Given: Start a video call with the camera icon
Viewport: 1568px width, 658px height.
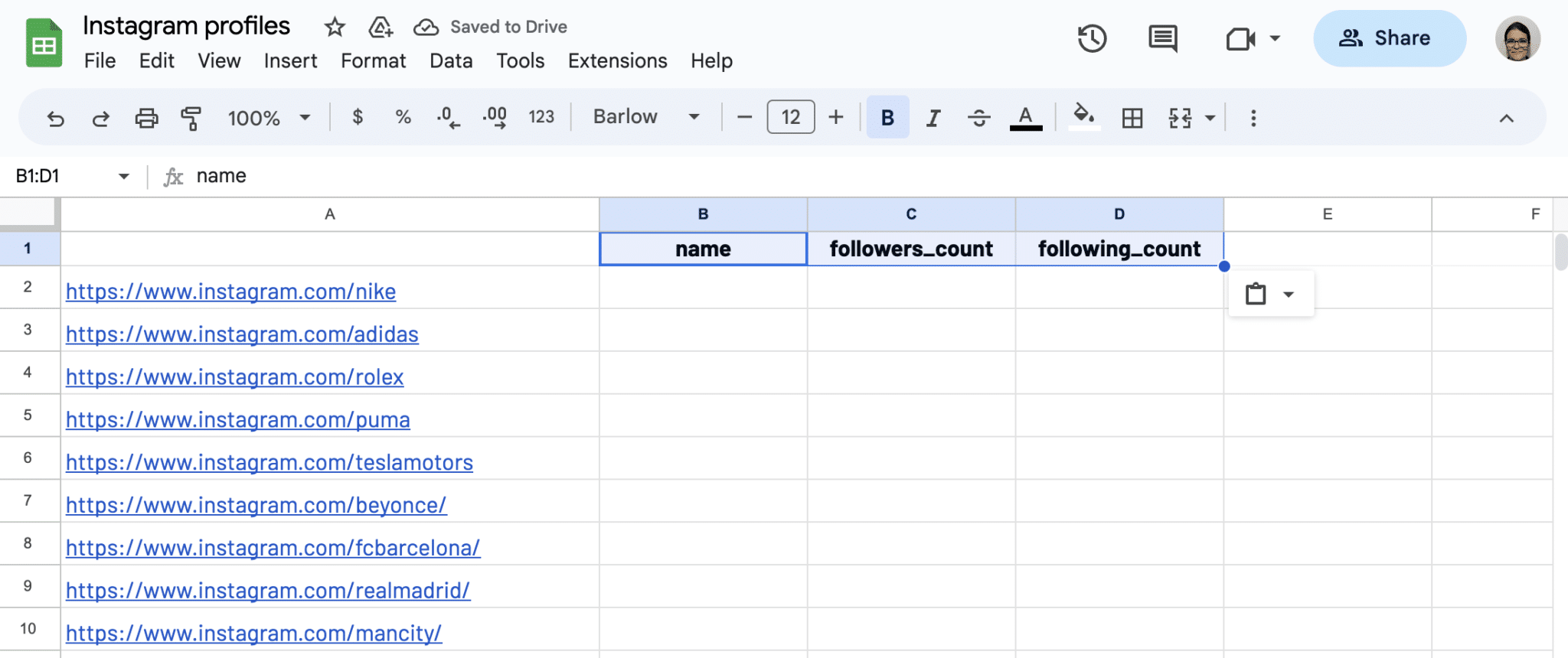Looking at the screenshot, I should 1240,38.
